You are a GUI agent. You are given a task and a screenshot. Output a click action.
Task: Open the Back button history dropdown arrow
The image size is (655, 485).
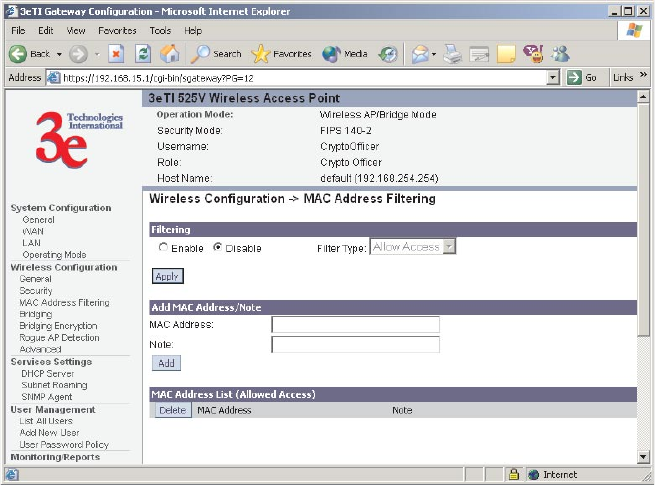point(59,54)
